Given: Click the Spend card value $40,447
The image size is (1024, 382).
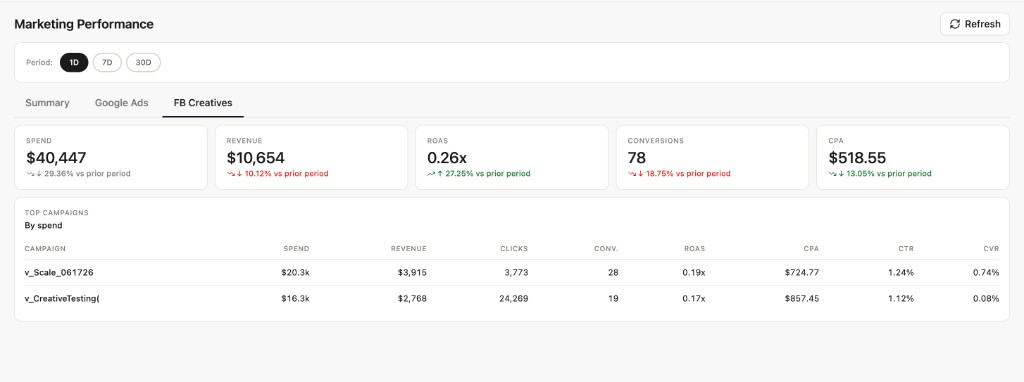Looking at the screenshot, I should coord(56,158).
